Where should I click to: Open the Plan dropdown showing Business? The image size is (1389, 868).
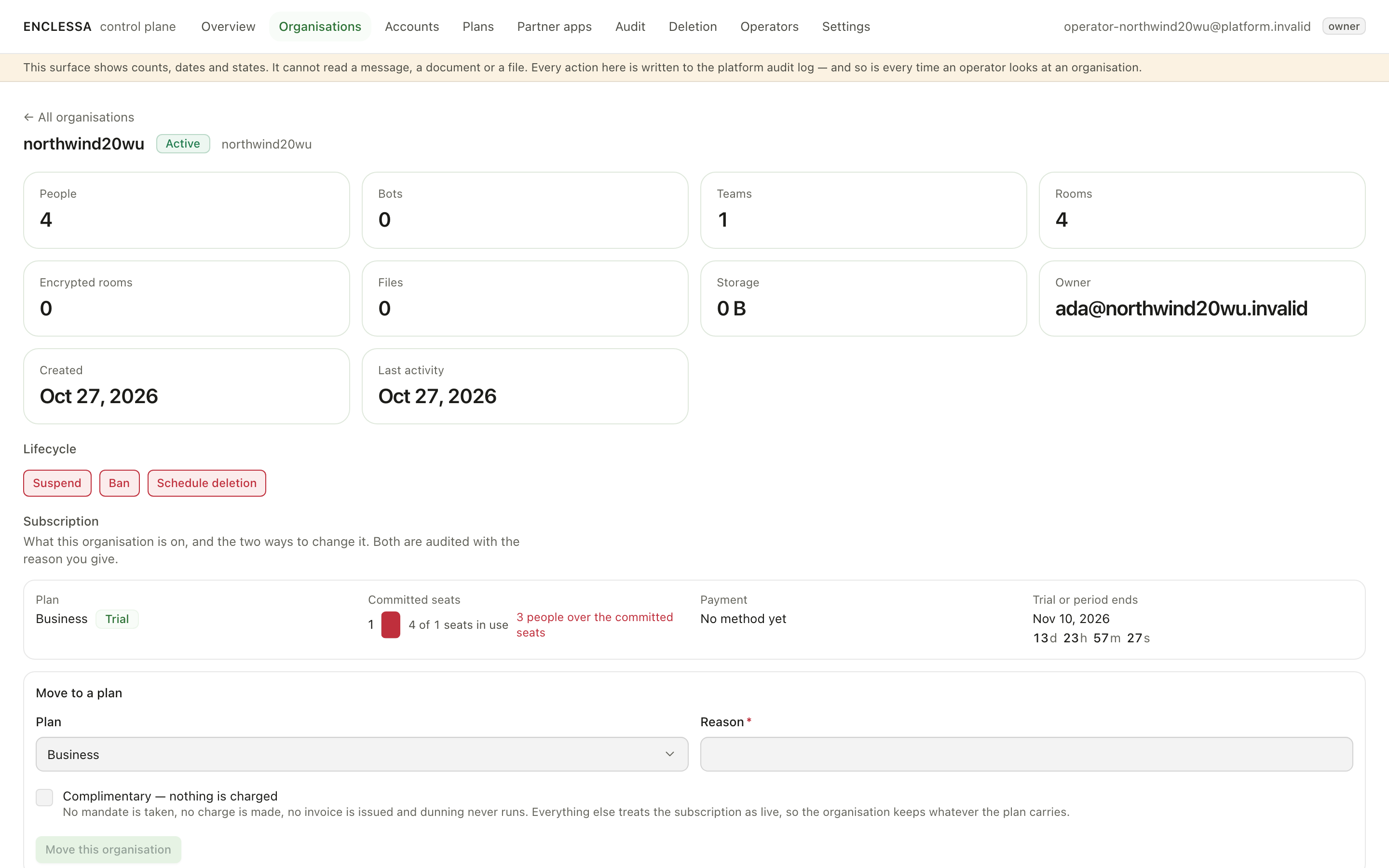coord(362,754)
